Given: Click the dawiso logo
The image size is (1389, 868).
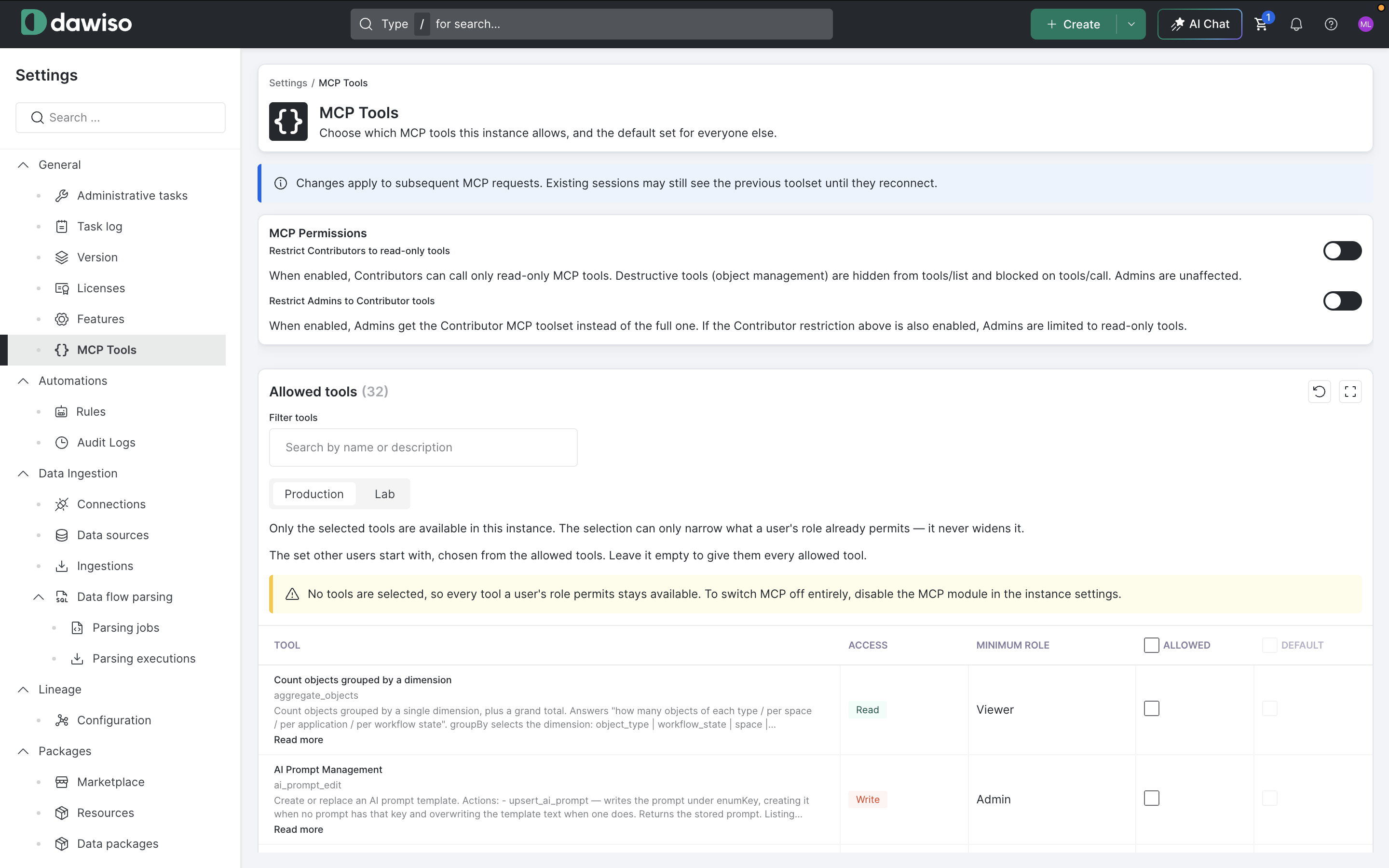Looking at the screenshot, I should pyautogui.click(x=76, y=23).
